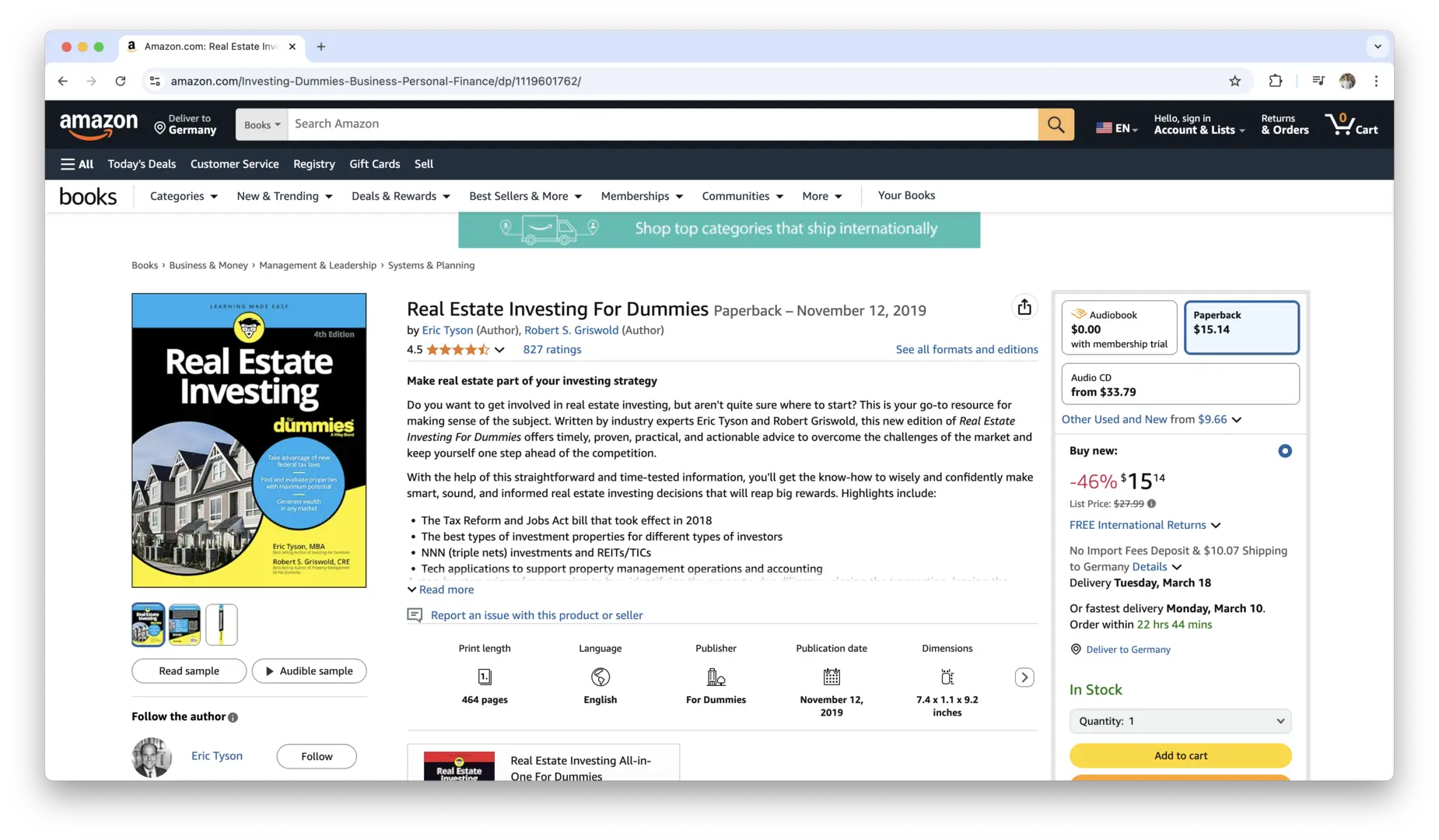The height and width of the screenshot is (840, 1439).
Task: Open the Registry page
Action: coord(314,164)
